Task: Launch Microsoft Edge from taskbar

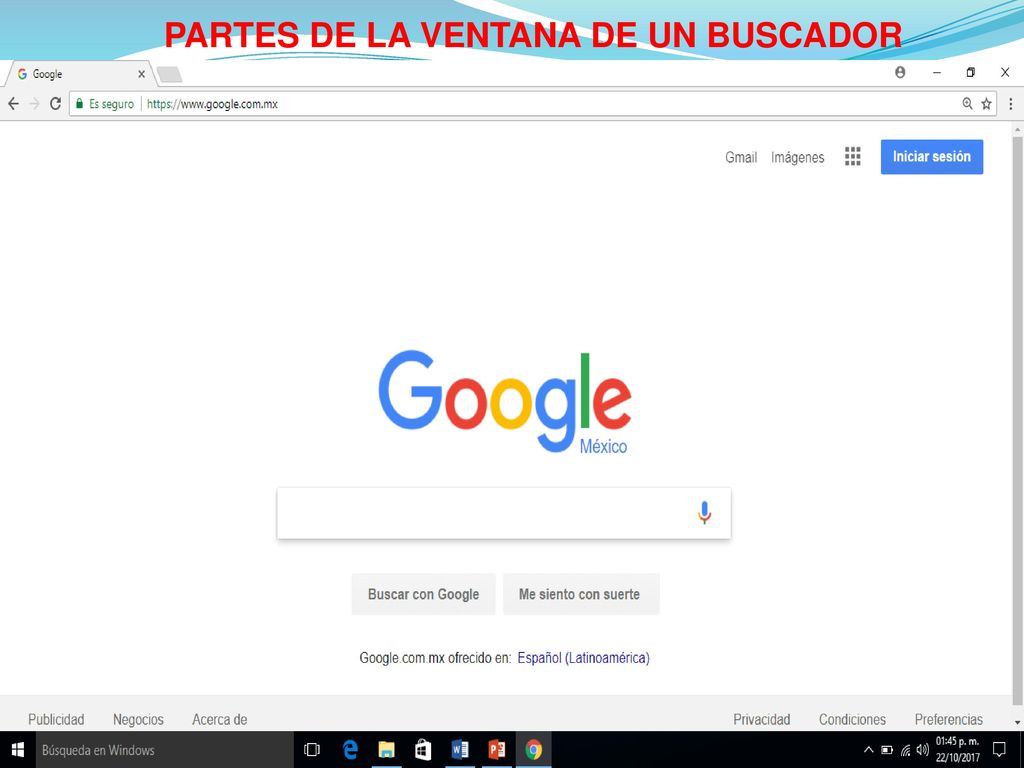Action: point(350,750)
